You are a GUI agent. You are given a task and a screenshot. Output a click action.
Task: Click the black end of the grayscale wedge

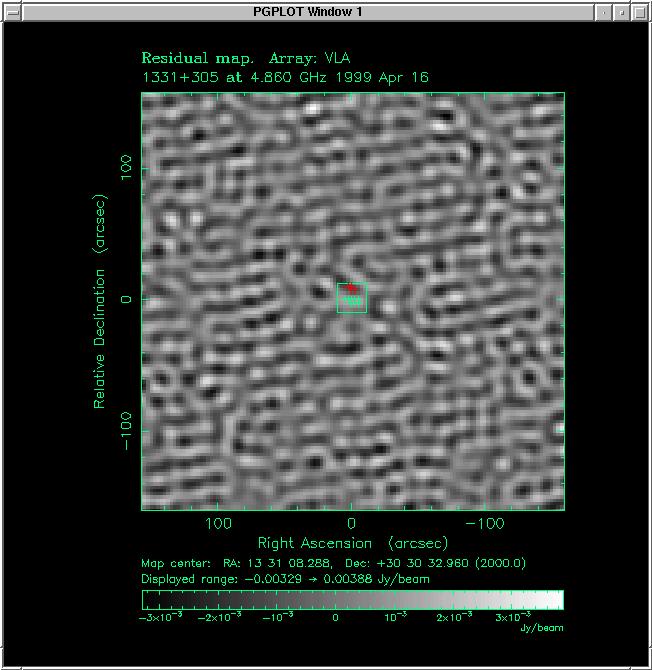coord(150,599)
